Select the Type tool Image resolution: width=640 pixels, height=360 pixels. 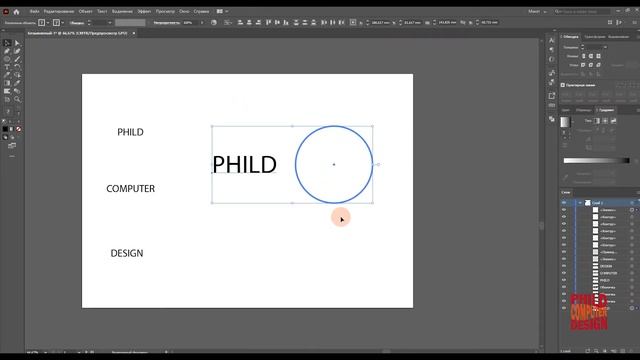point(7,67)
